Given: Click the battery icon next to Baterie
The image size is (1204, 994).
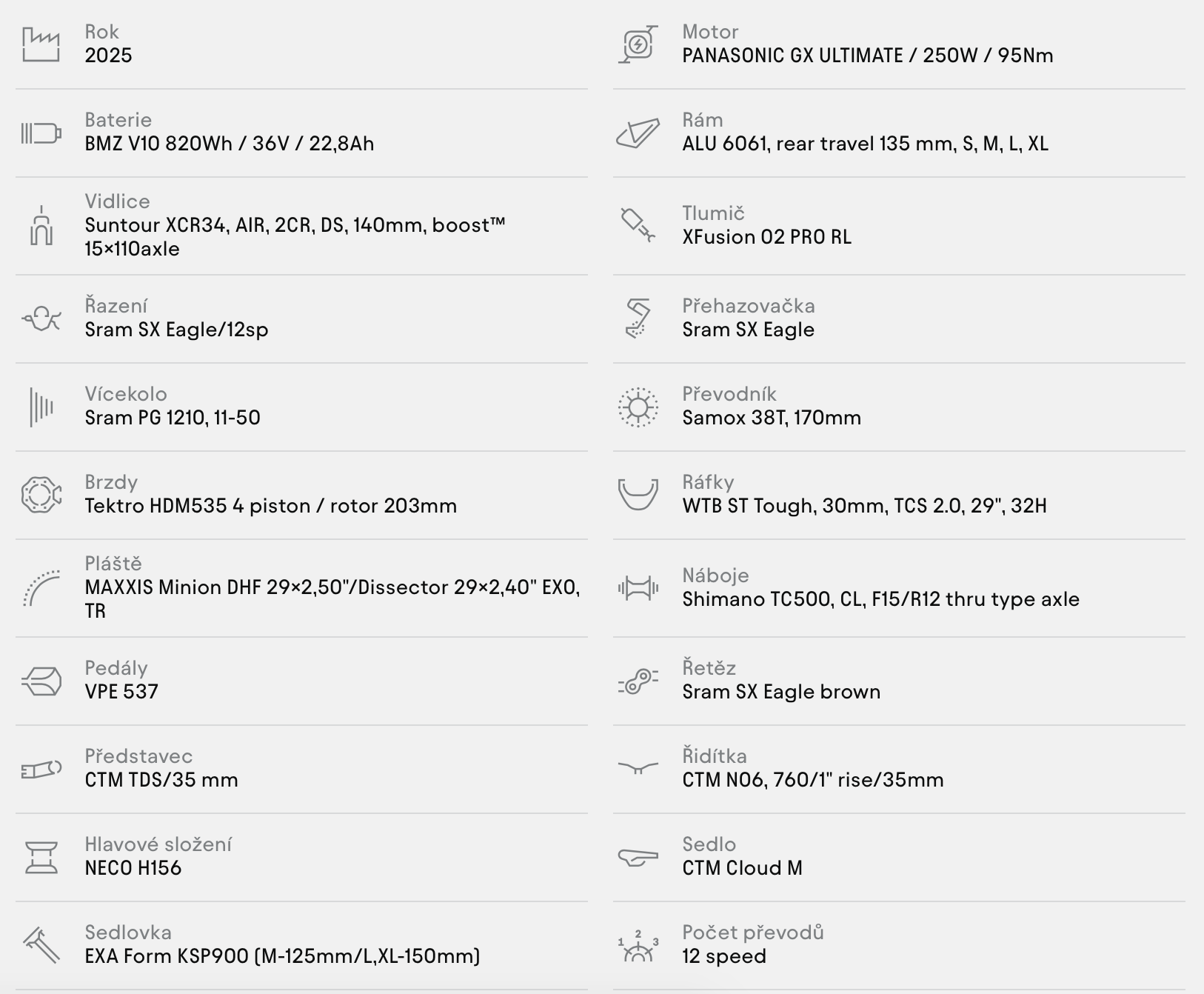Looking at the screenshot, I should click(41, 133).
